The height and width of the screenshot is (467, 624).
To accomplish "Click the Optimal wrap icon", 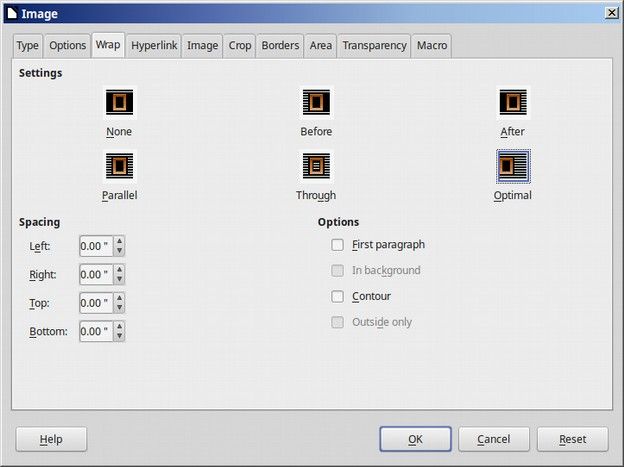I will pos(513,166).
